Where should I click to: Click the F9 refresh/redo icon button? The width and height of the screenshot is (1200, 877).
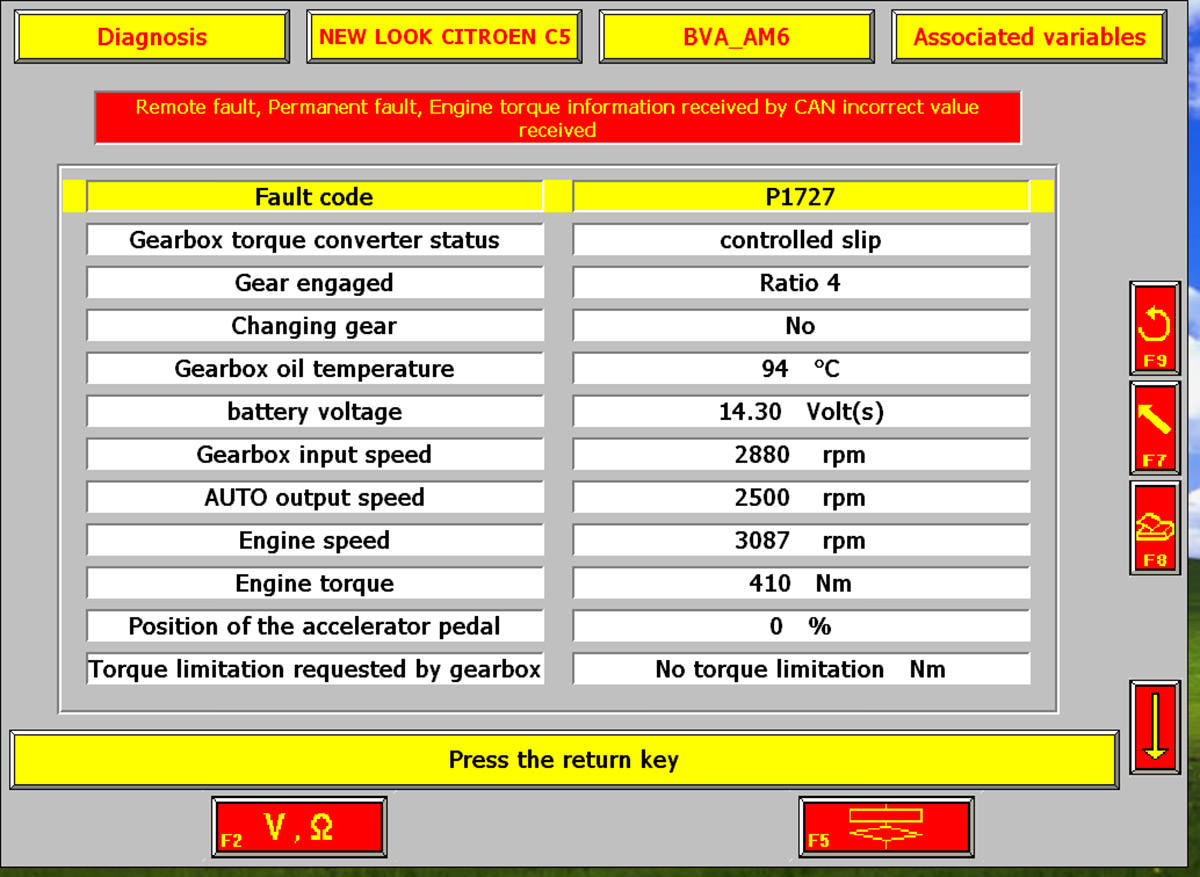click(x=1154, y=328)
